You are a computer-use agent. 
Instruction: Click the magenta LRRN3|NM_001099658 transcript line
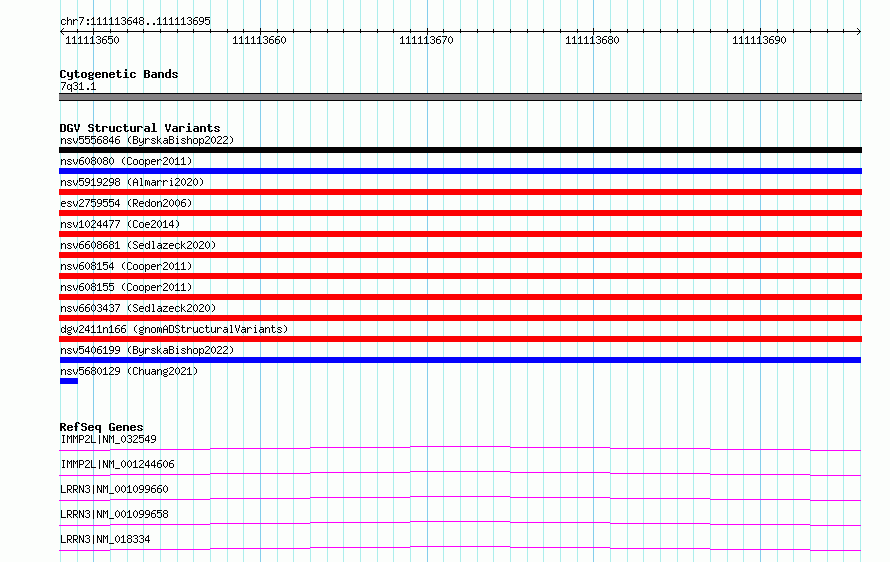click(x=460, y=523)
